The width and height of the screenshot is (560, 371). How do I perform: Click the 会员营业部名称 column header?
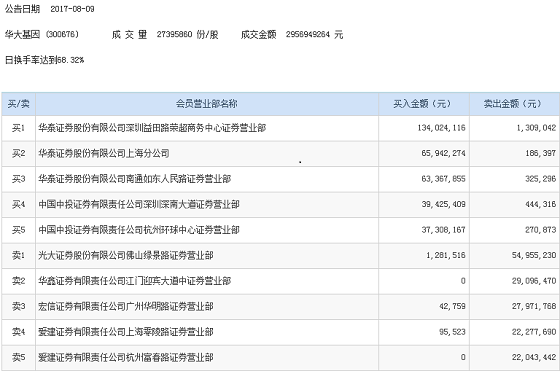(x=206, y=104)
